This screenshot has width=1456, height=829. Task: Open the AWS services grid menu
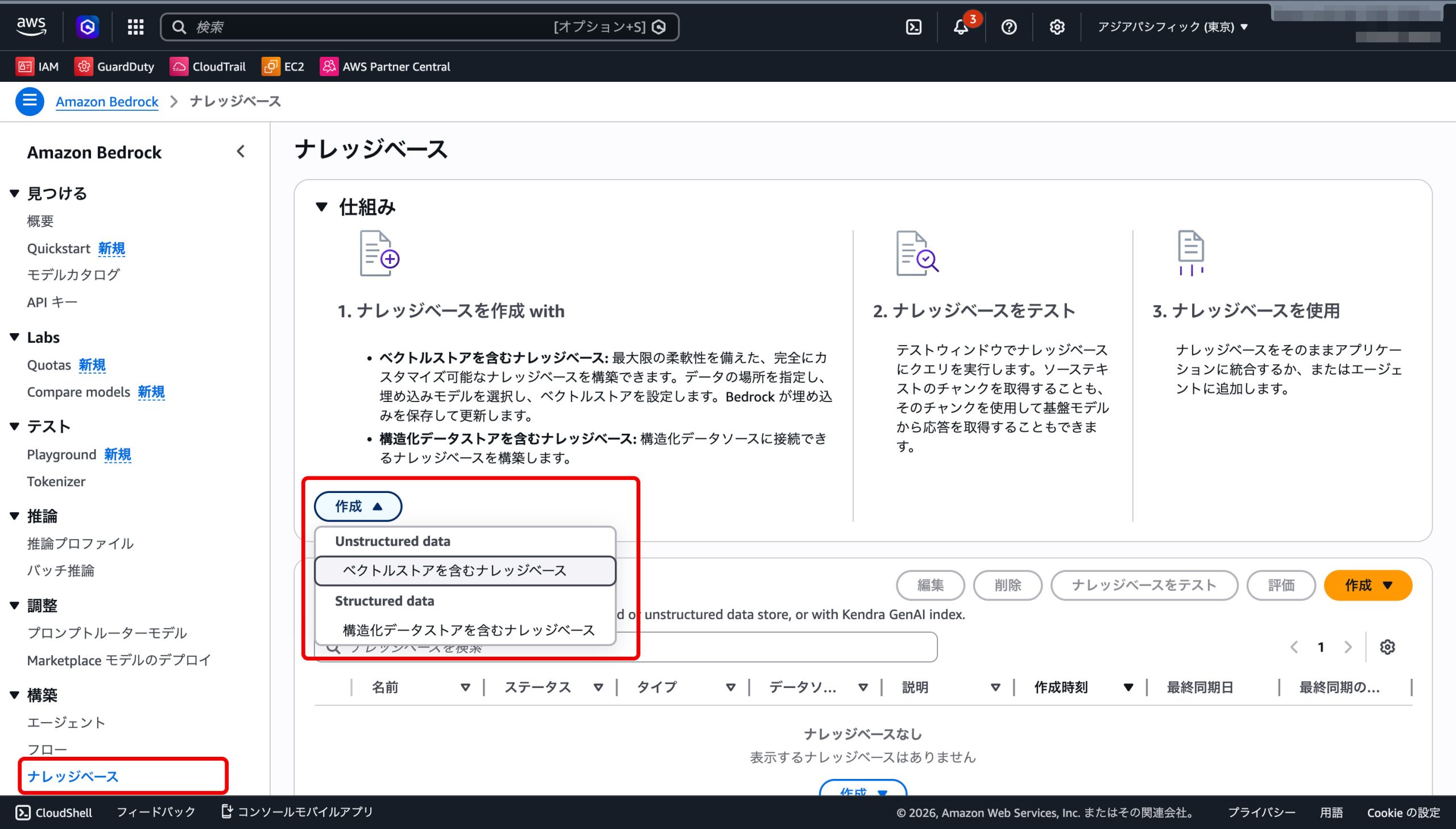tap(135, 27)
